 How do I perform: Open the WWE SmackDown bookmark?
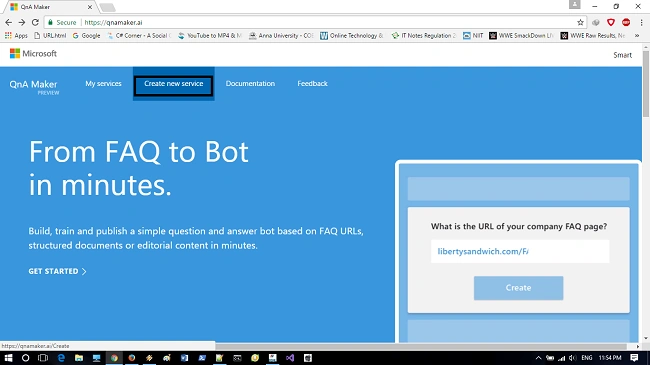(x=521, y=36)
